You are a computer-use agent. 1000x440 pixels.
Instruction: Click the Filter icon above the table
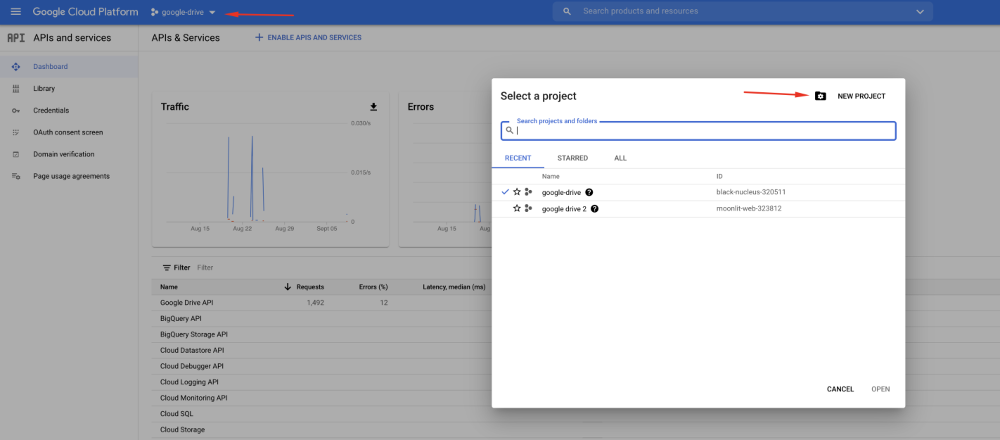point(166,268)
